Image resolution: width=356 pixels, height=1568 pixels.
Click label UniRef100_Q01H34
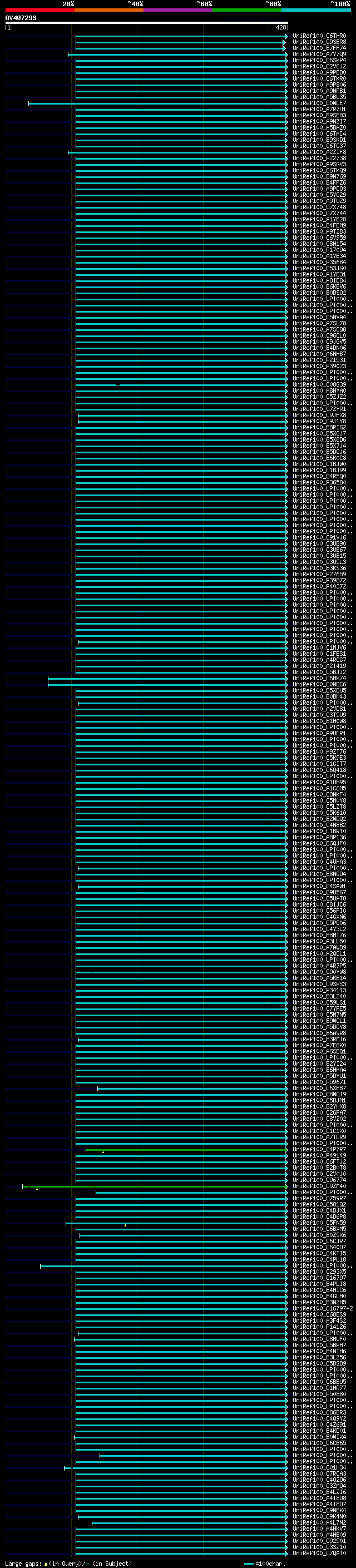pos(319,1468)
